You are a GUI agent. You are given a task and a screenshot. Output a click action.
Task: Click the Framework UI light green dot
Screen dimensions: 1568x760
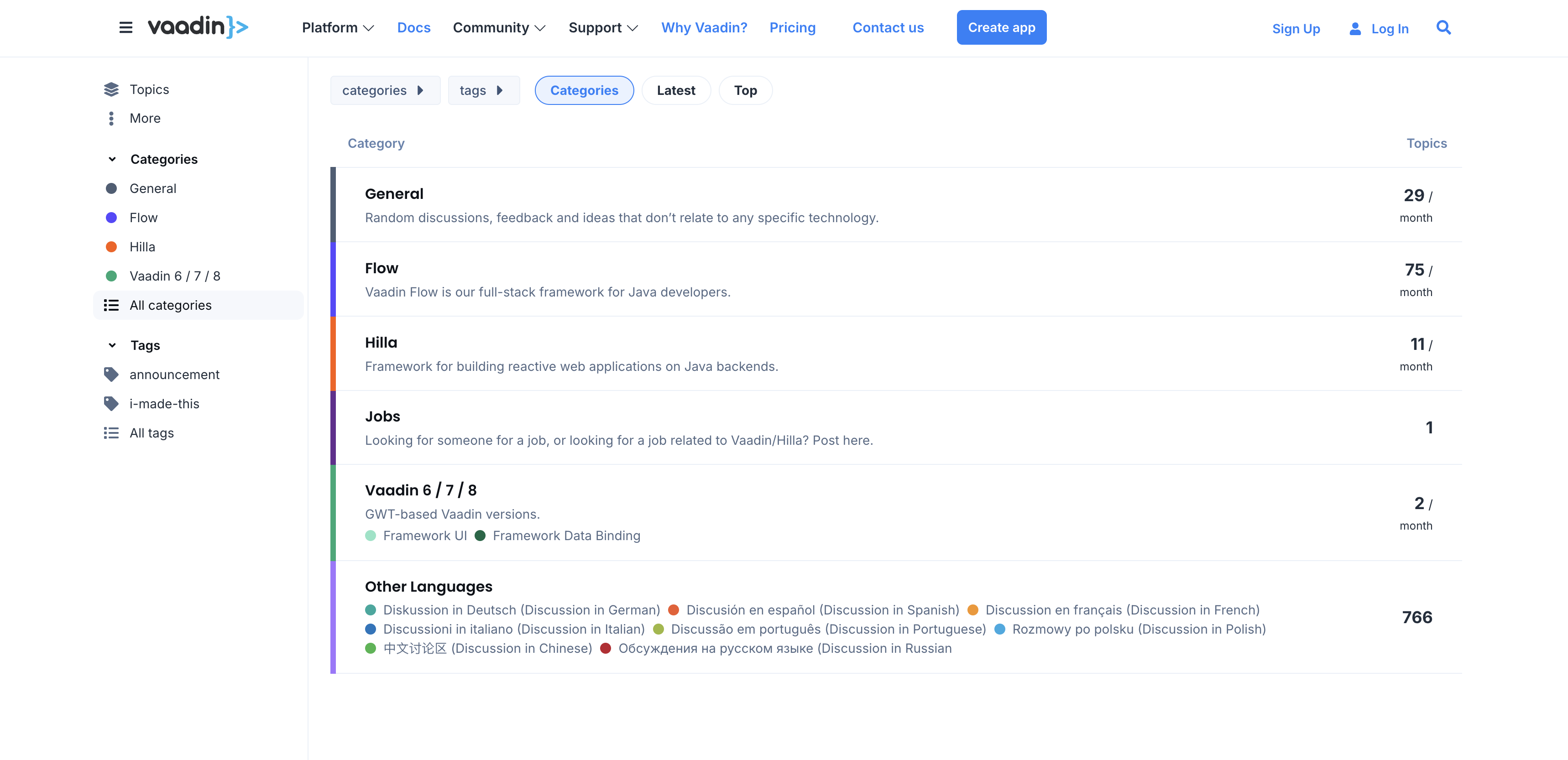[x=371, y=536]
